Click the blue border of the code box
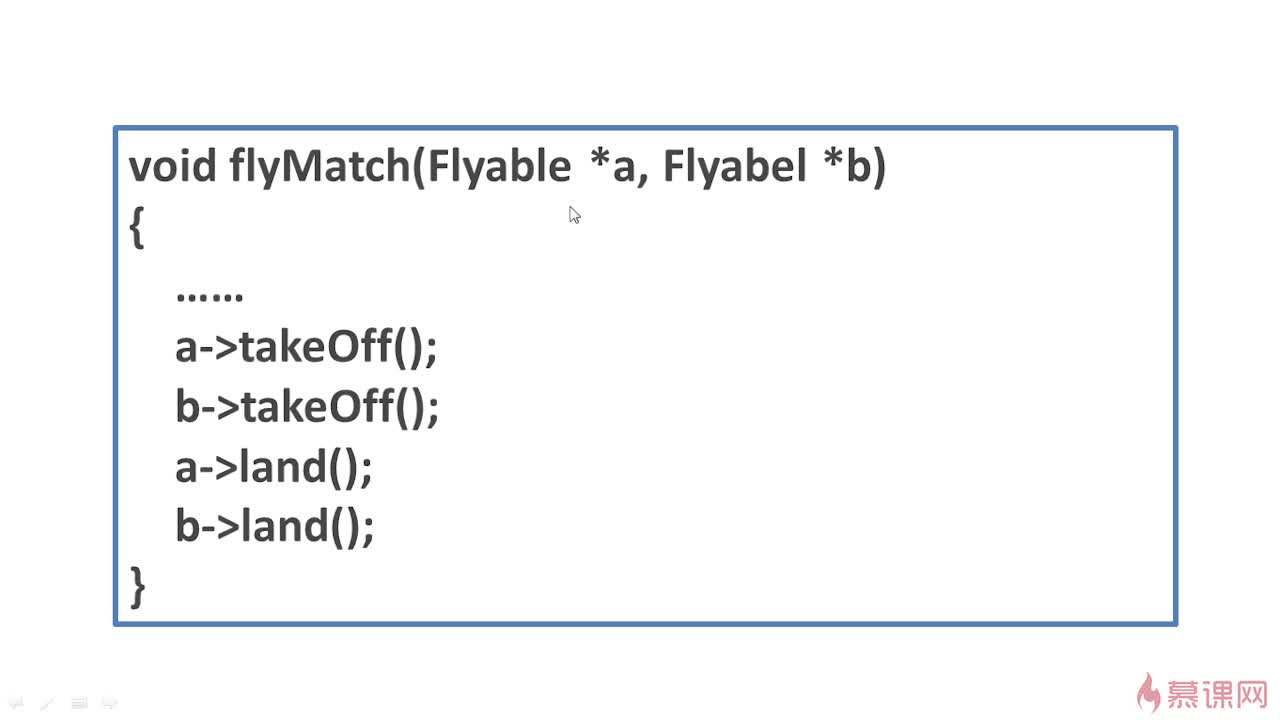 click(645, 128)
